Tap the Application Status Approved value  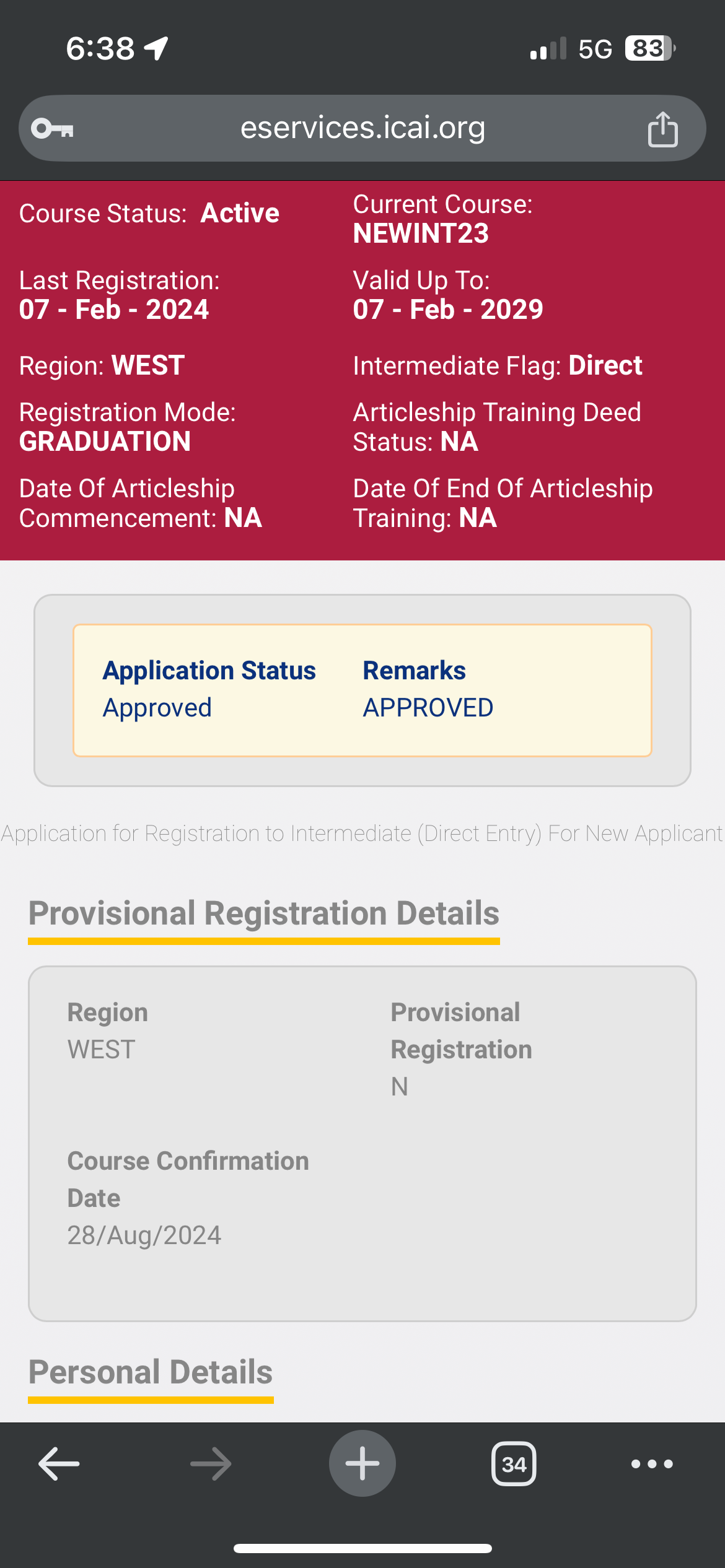coord(157,708)
